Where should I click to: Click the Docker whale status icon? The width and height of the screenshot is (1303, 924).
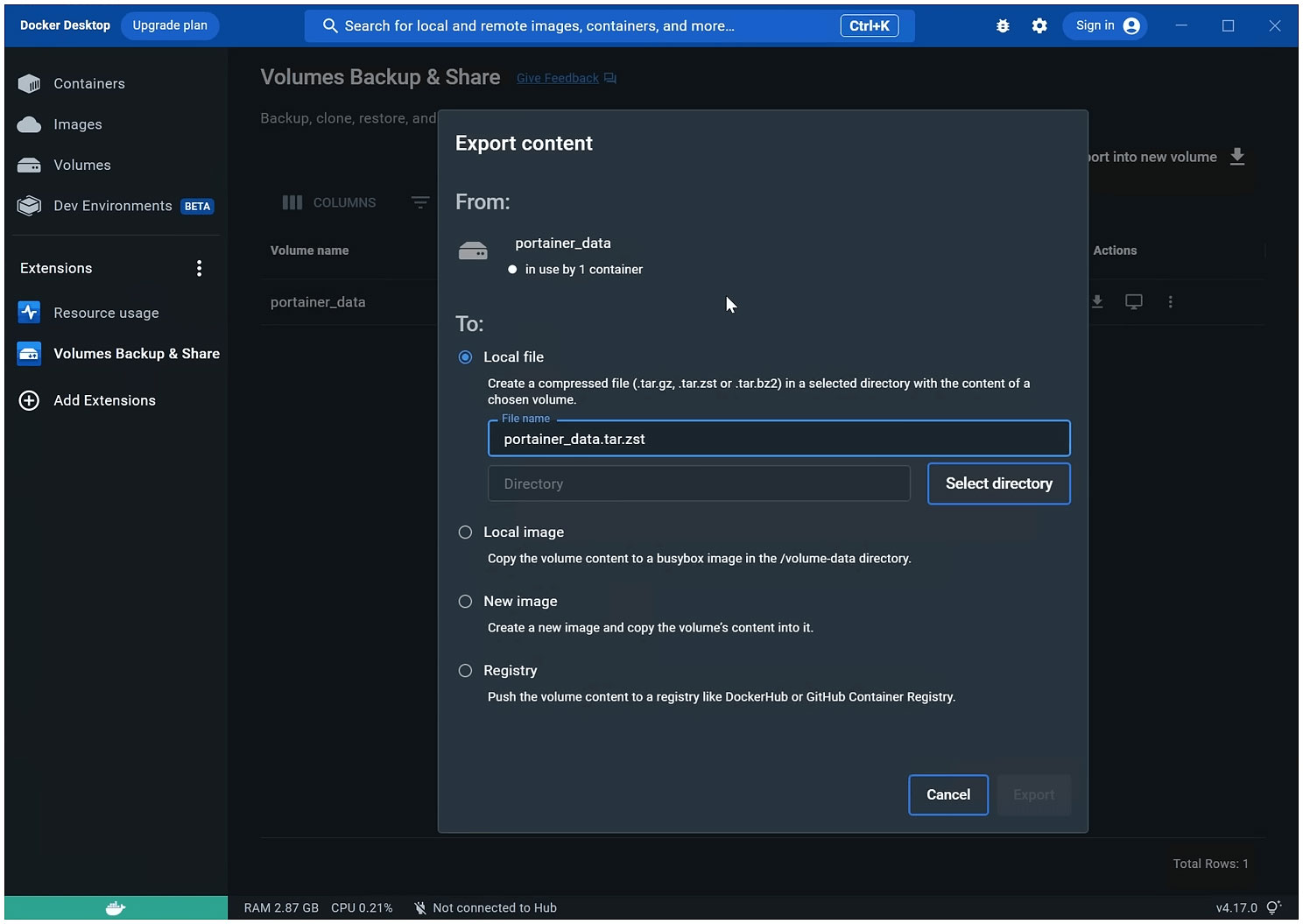[x=116, y=908]
